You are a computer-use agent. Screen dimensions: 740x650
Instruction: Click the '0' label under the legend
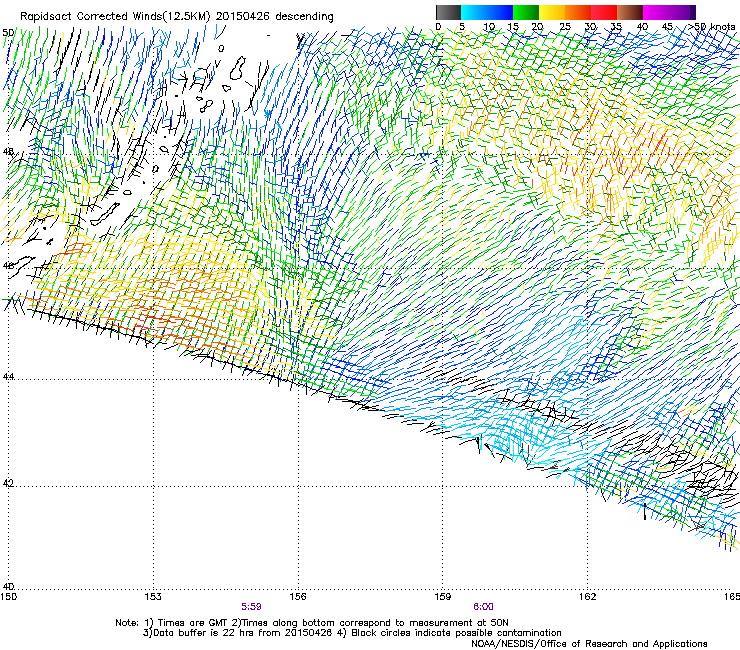pos(438,27)
